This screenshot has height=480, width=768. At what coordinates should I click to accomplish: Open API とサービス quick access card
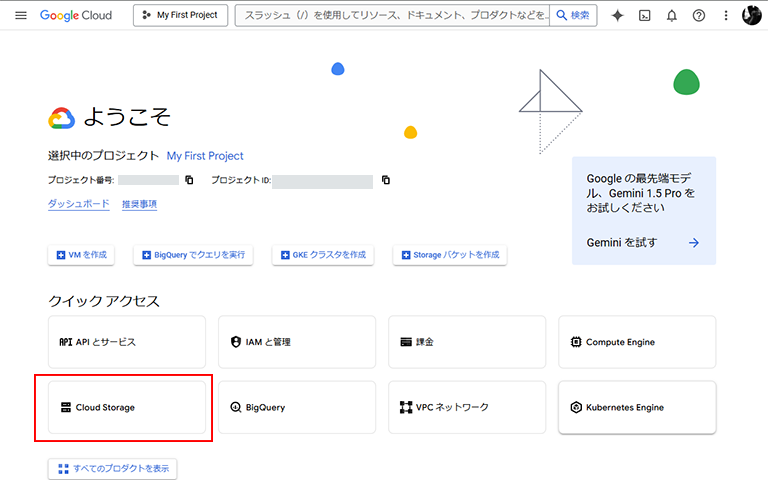[127, 342]
